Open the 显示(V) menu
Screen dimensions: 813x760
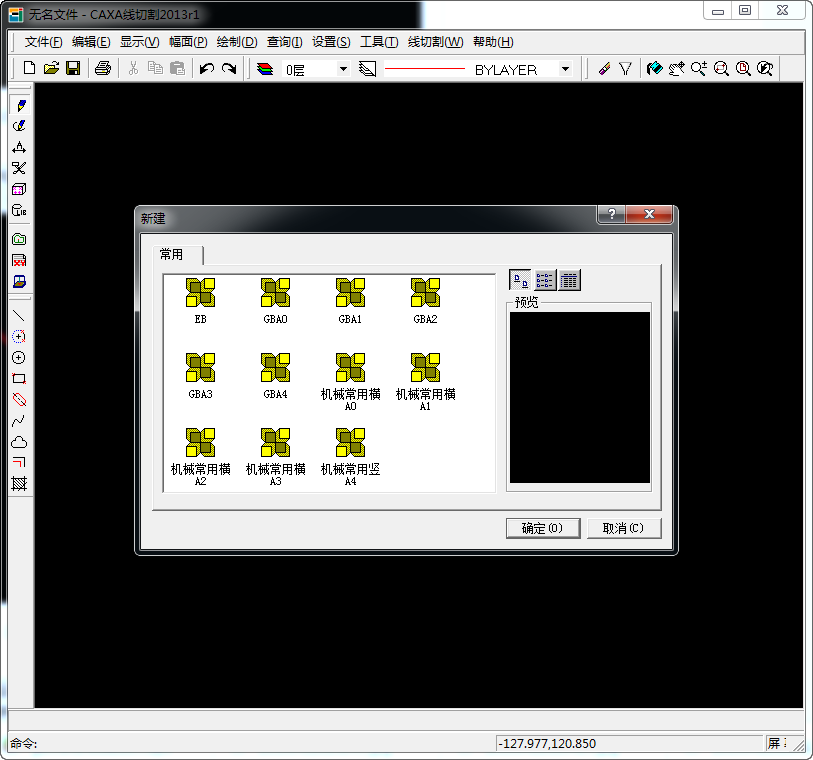pyautogui.click(x=139, y=42)
